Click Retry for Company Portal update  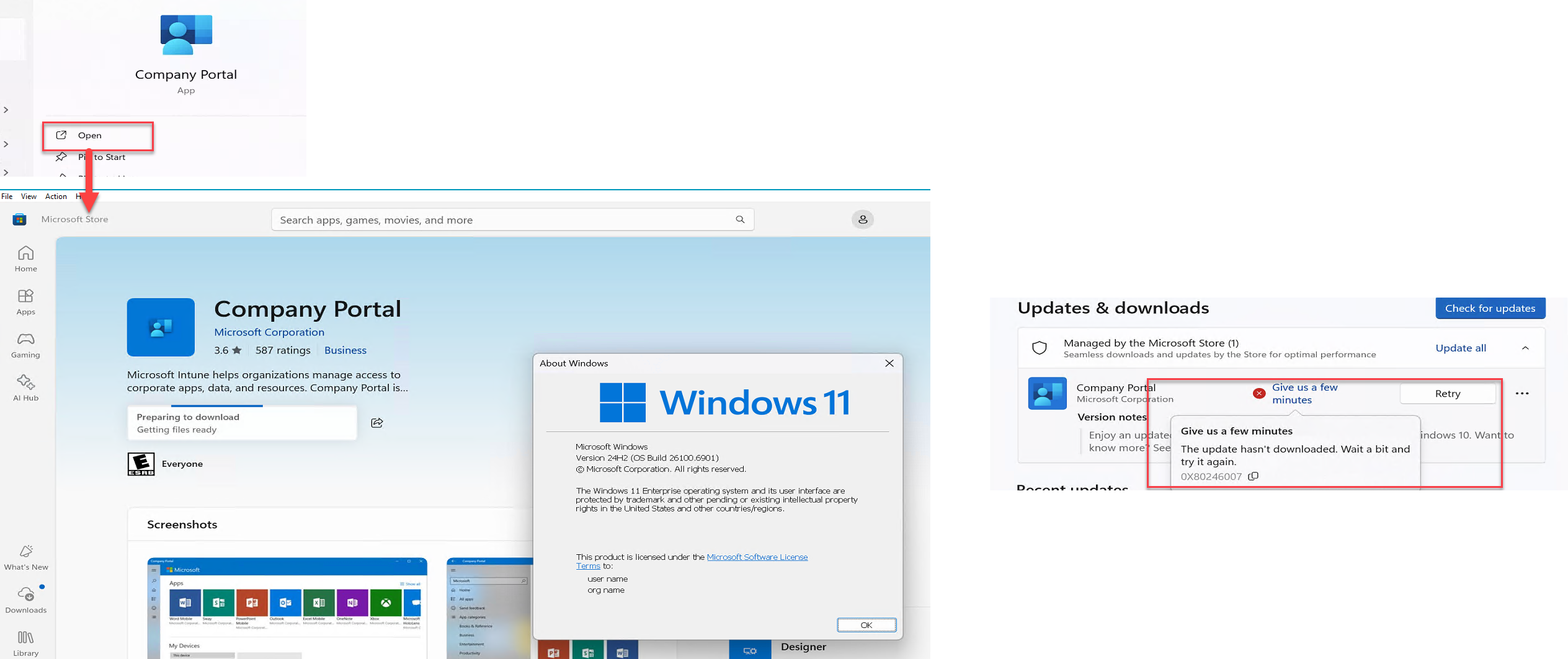tap(1448, 393)
